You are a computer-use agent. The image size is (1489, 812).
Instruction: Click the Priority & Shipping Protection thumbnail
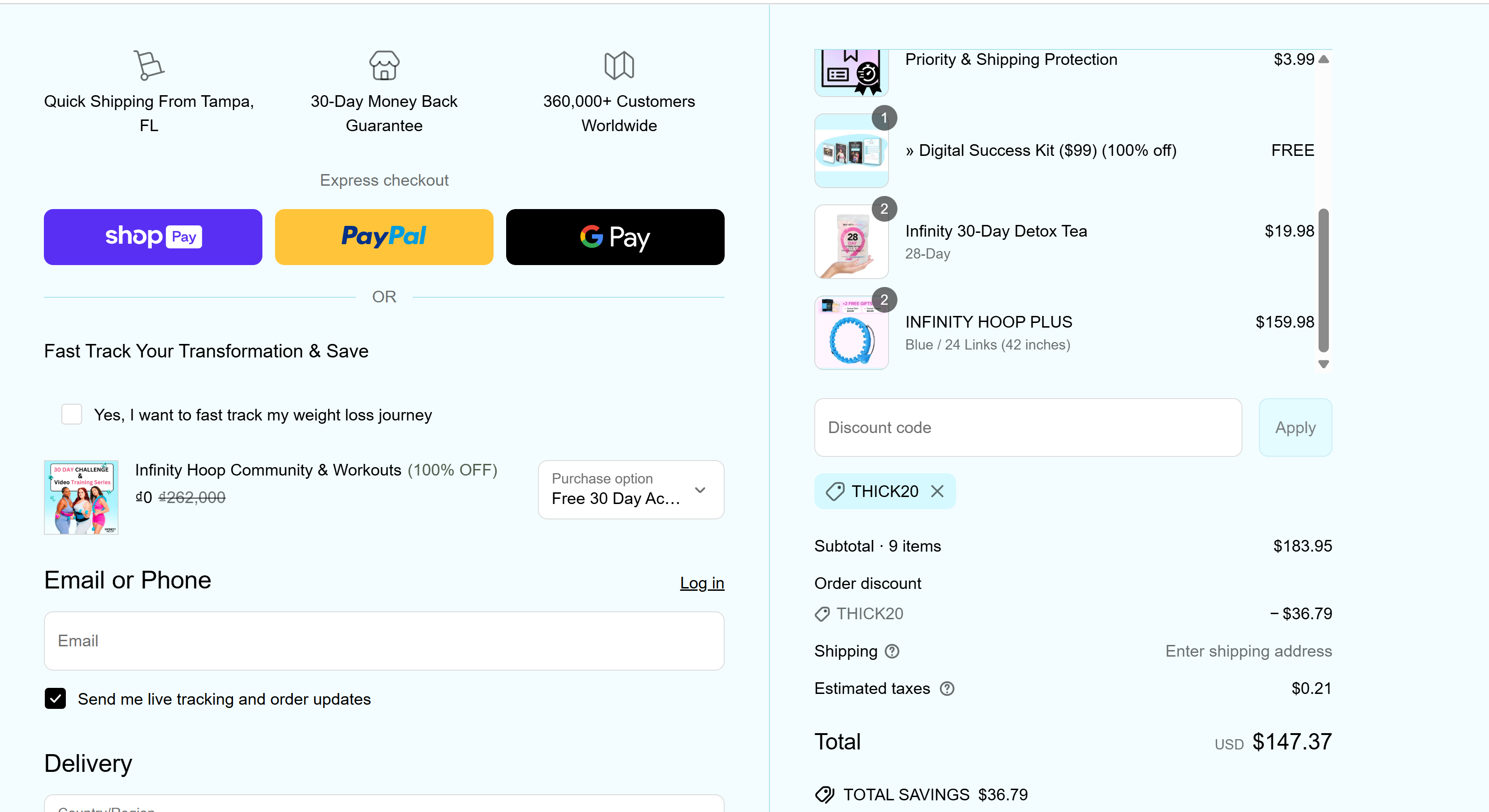point(852,73)
